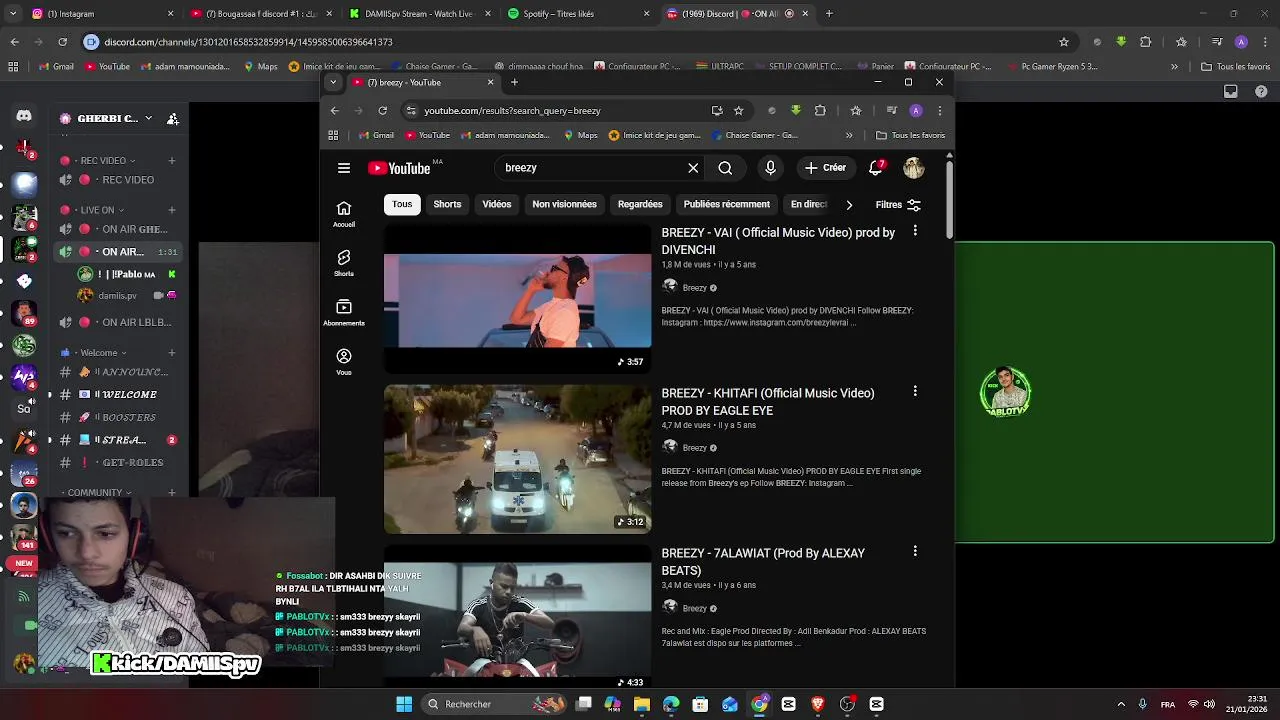Select the En direct filter chip
Screen dimensions: 1280x720
(x=809, y=204)
